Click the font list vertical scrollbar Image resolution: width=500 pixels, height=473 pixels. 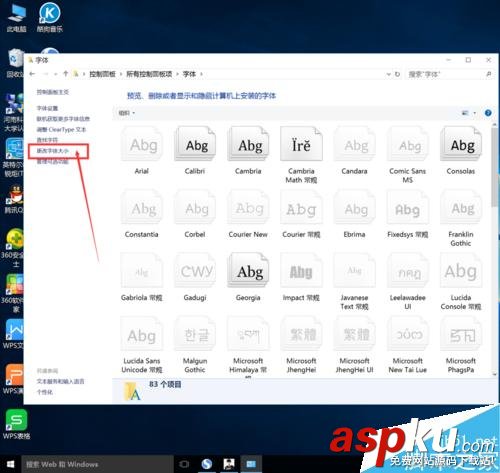(495, 166)
